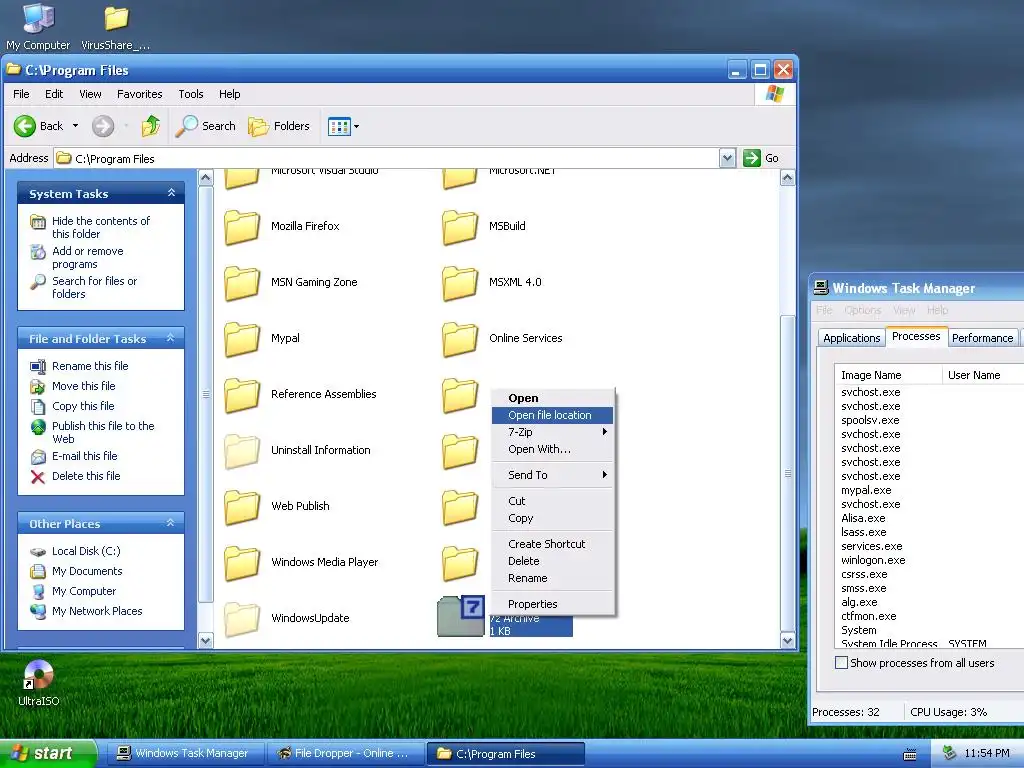Toggle the Folders pane icon

[259, 126]
